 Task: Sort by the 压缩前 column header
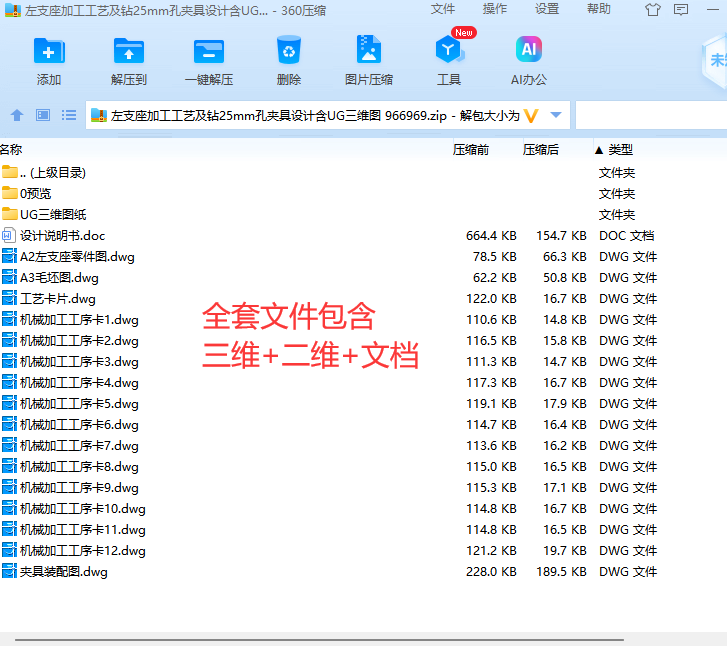click(471, 150)
